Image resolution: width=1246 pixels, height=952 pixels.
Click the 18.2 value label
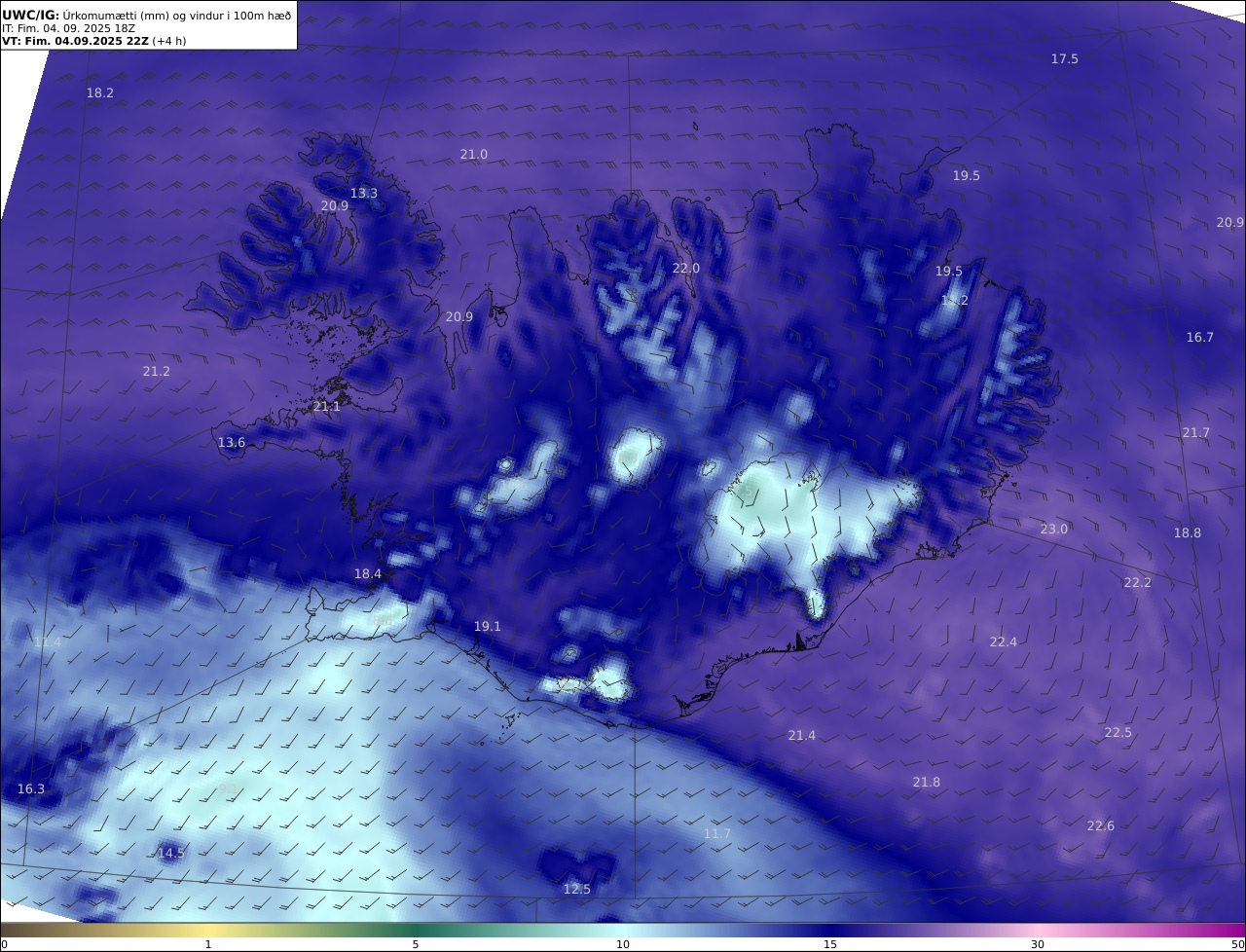pyautogui.click(x=100, y=93)
